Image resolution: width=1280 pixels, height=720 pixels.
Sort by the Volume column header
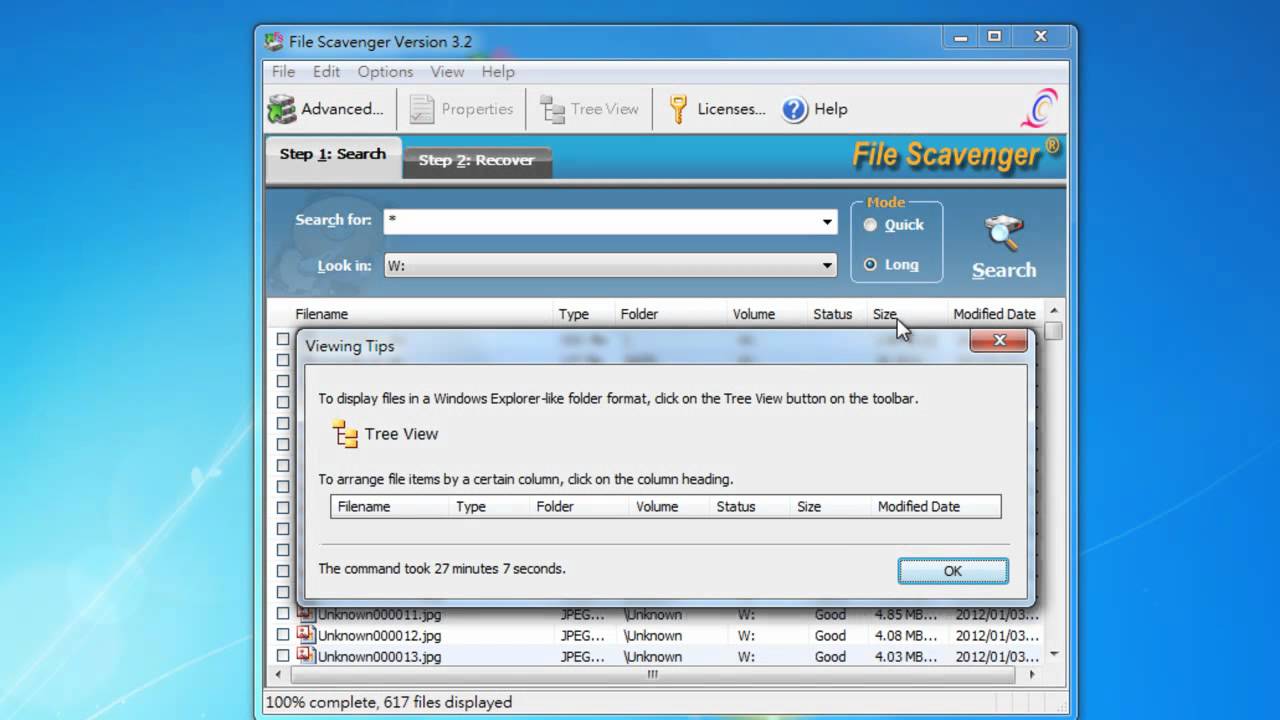tap(767, 314)
